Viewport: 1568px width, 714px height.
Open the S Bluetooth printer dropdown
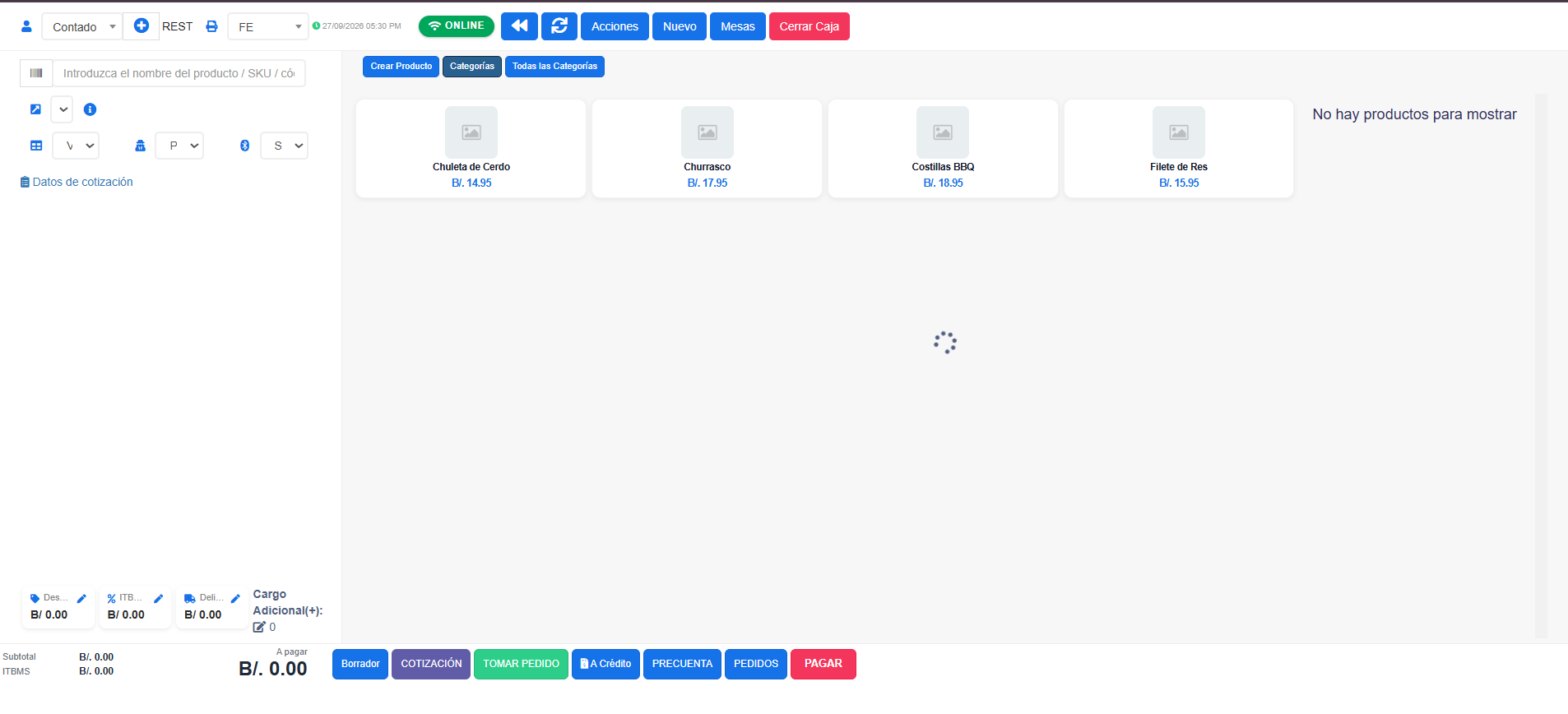pos(285,146)
